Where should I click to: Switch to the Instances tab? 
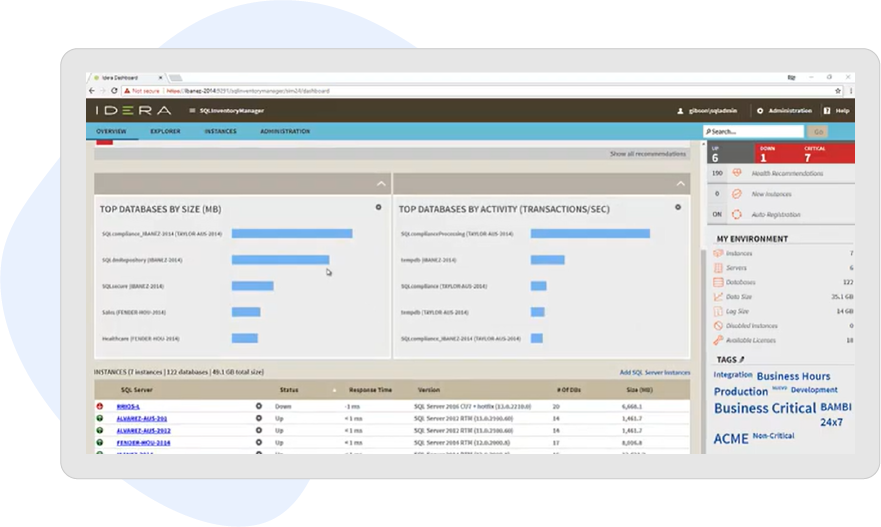220,131
